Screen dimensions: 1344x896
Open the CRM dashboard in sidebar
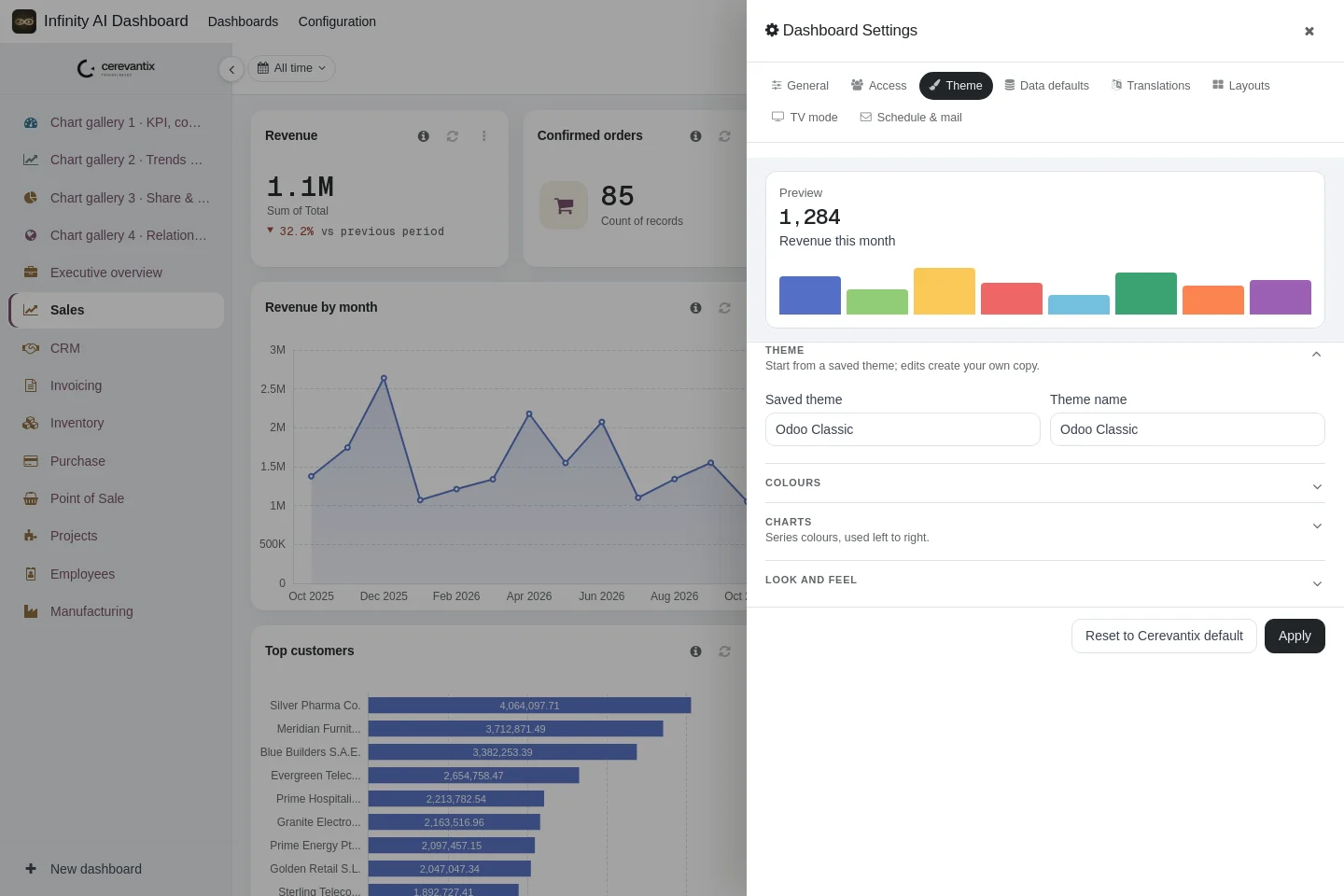click(x=117, y=348)
